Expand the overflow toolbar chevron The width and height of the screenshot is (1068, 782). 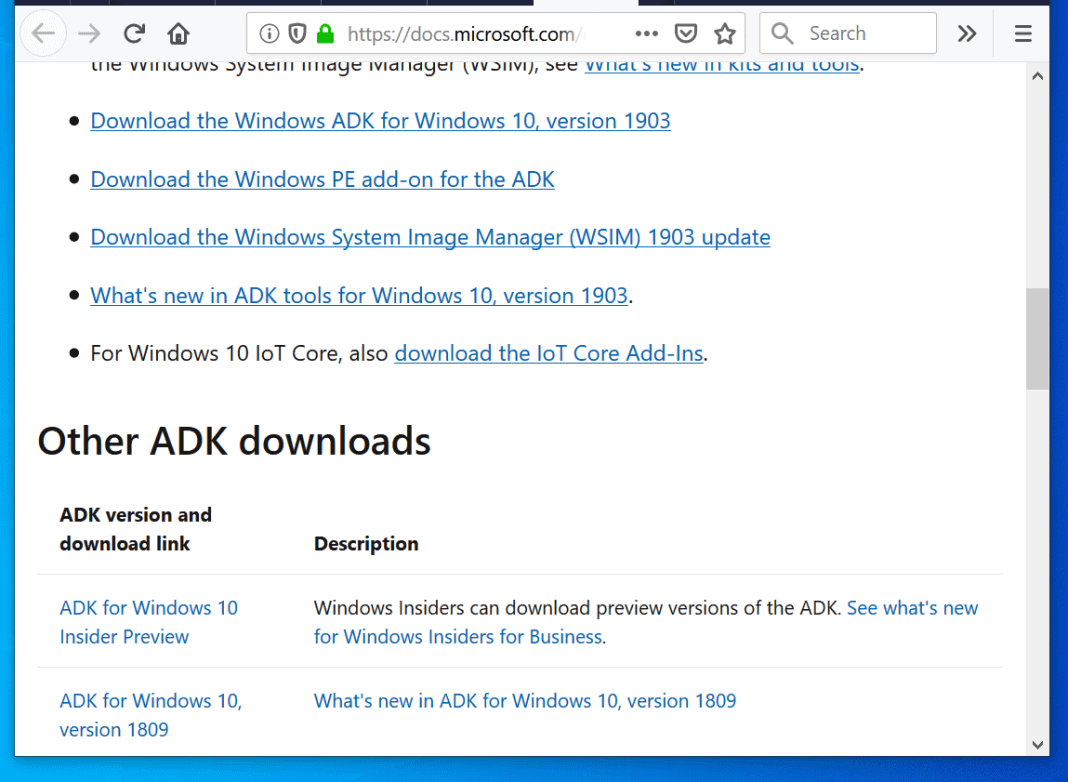[966, 33]
